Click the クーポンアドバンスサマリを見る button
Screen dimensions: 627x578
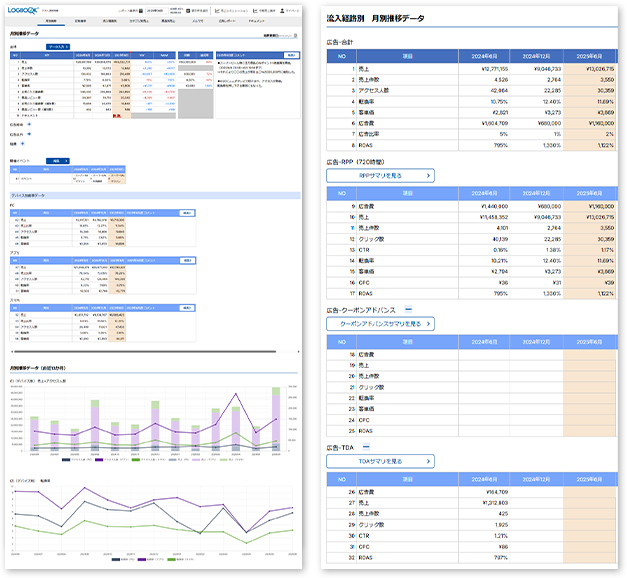tap(379, 324)
